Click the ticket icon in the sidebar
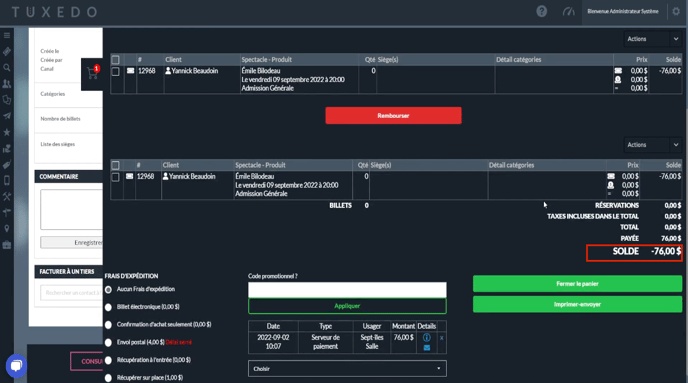This screenshot has height=383, width=688. click(7, 52)
